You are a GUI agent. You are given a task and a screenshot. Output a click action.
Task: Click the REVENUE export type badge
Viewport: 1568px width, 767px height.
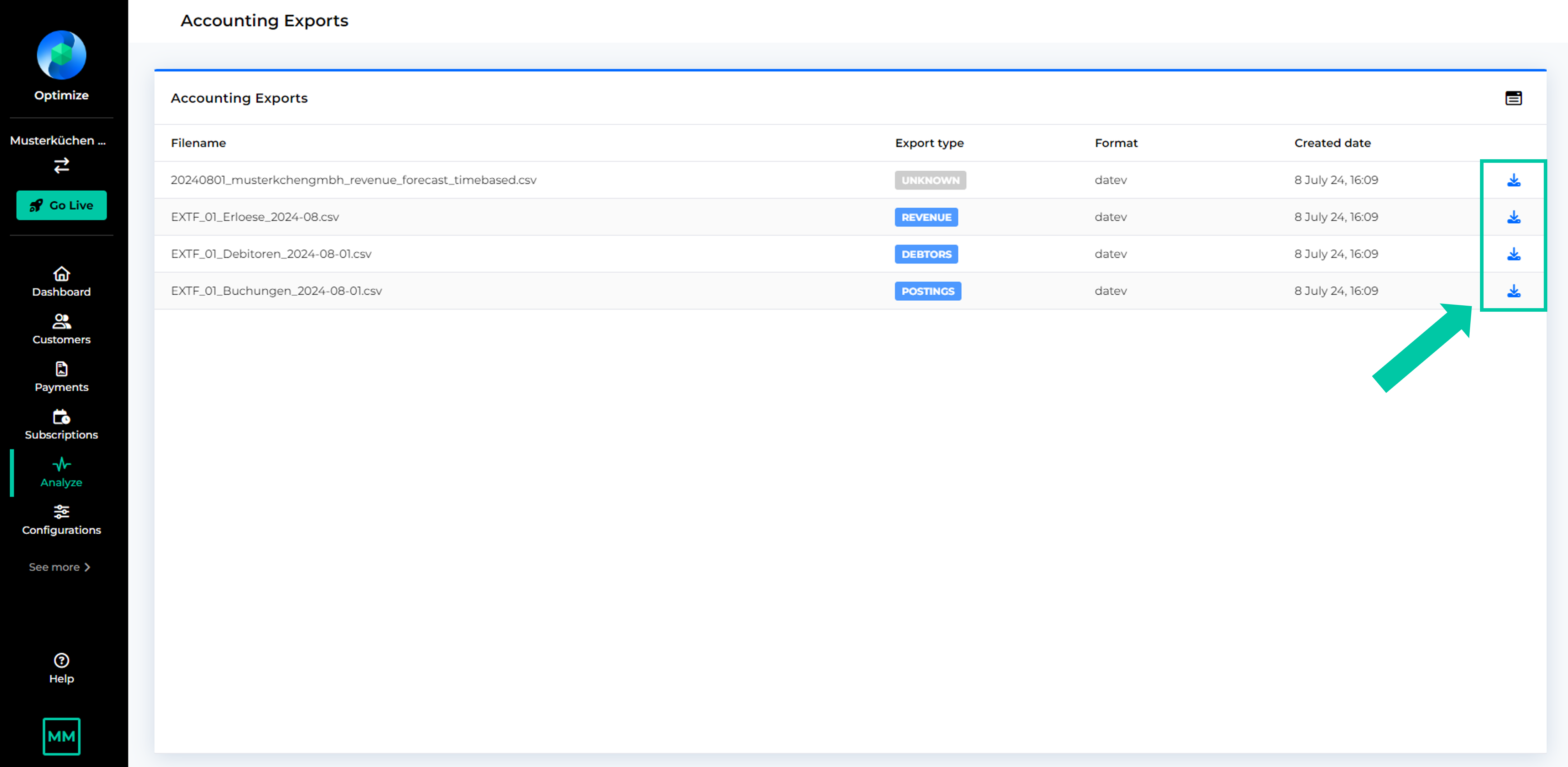[926, 217]
